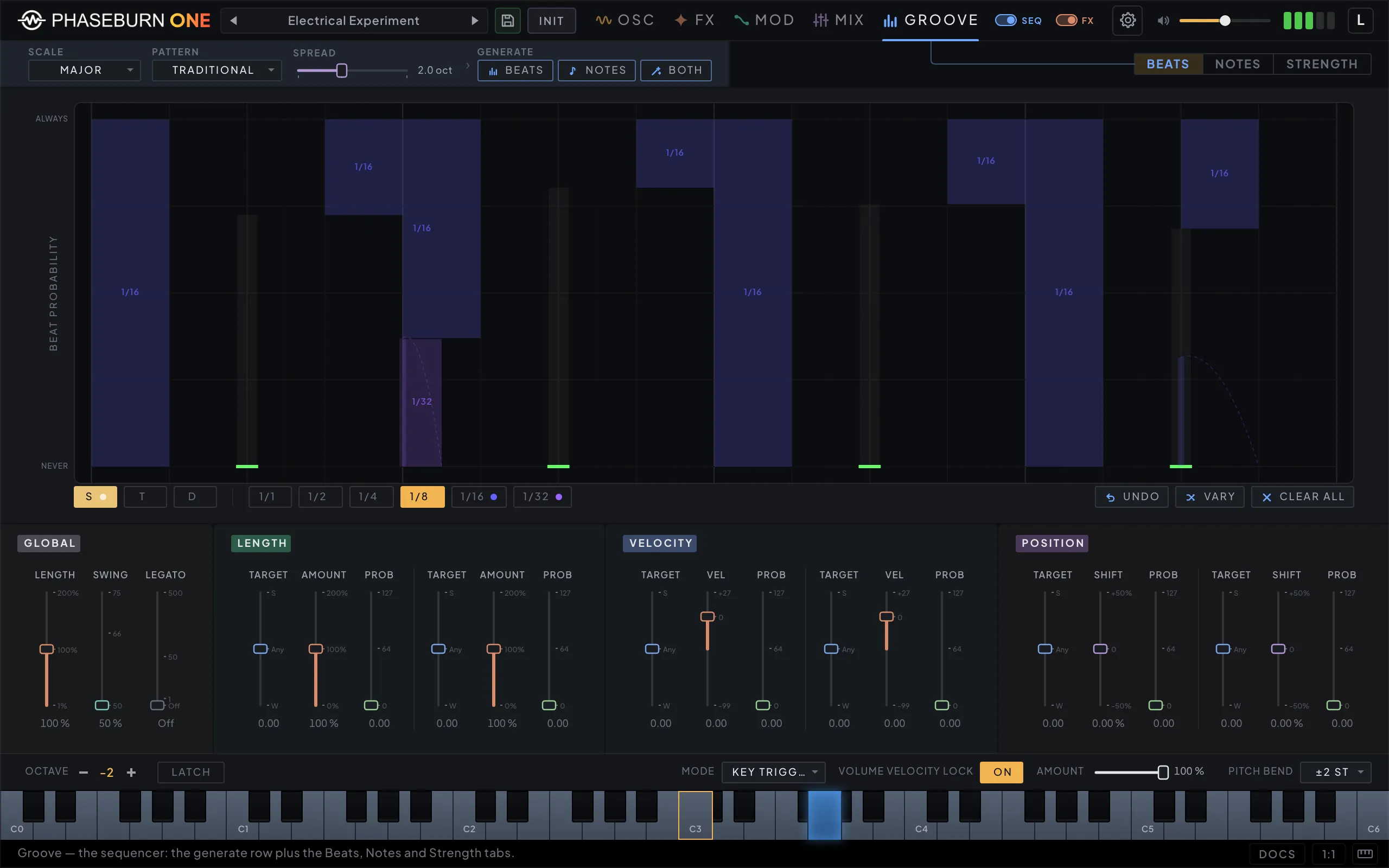Screen dimensions: 1389x868
Task: Click the Electrical Experiment preset name
Action: coord(354,21)
